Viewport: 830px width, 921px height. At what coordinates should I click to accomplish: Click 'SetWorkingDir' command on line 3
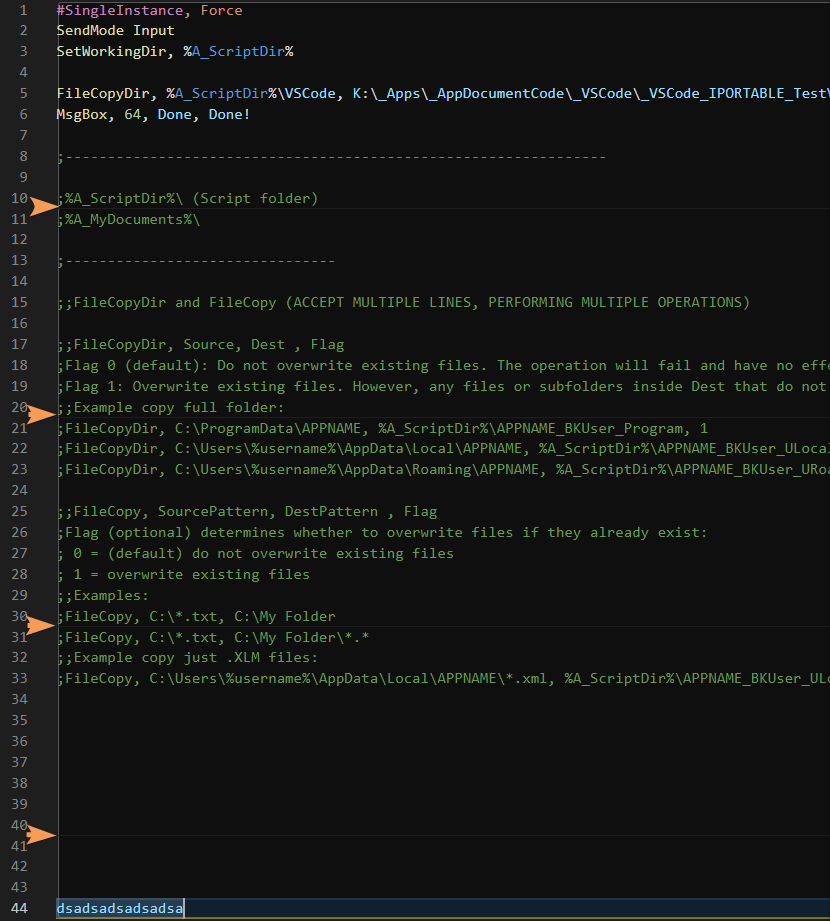point(111,52)
